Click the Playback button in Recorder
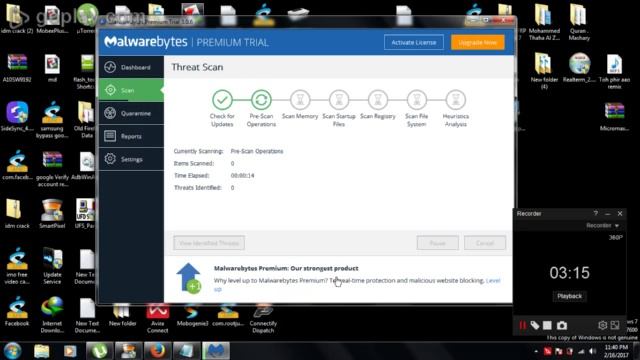640x360 pixels. pyautogui.click(x=569, y=296)
